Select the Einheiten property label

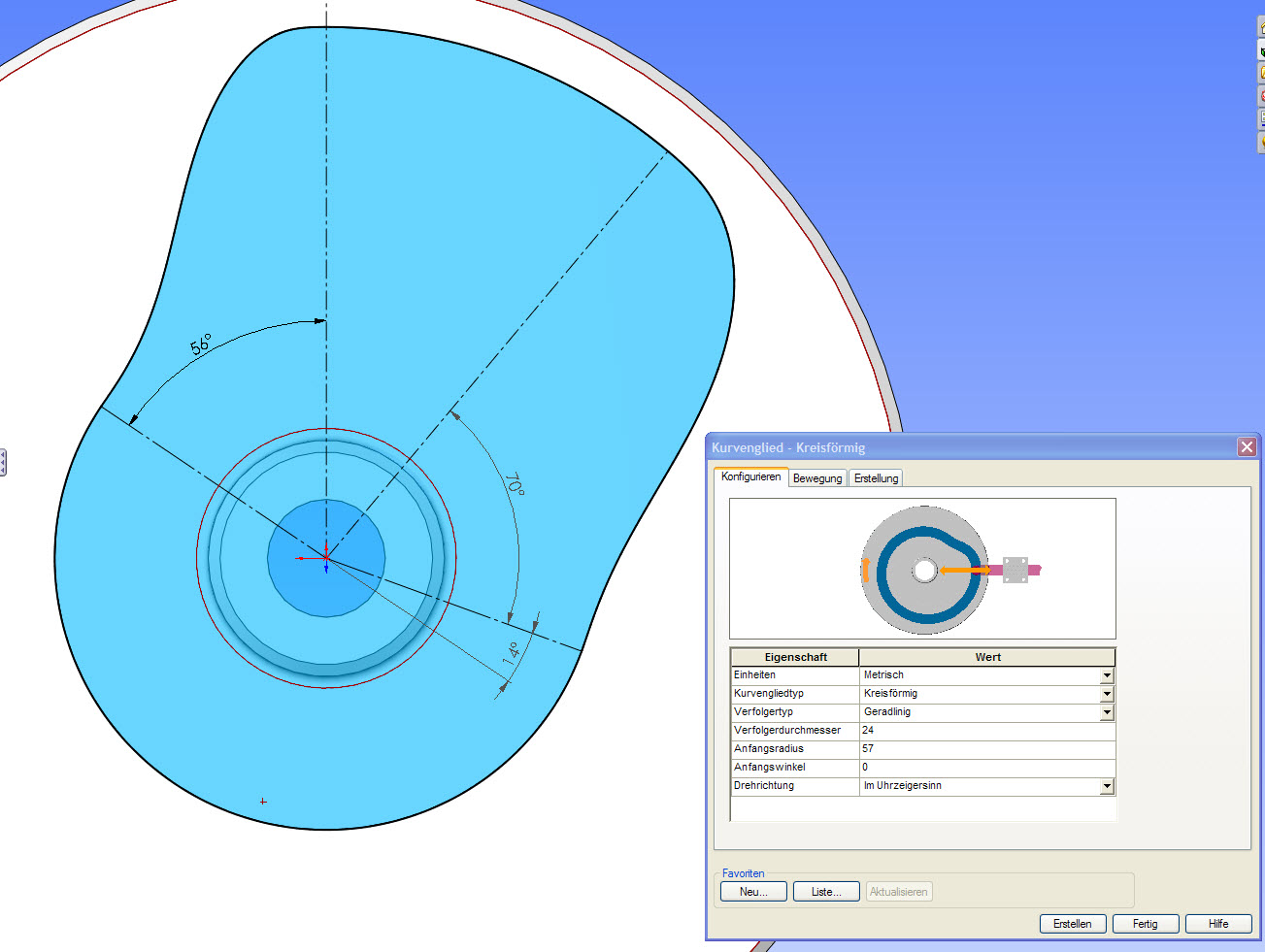(x=754, y=675)
